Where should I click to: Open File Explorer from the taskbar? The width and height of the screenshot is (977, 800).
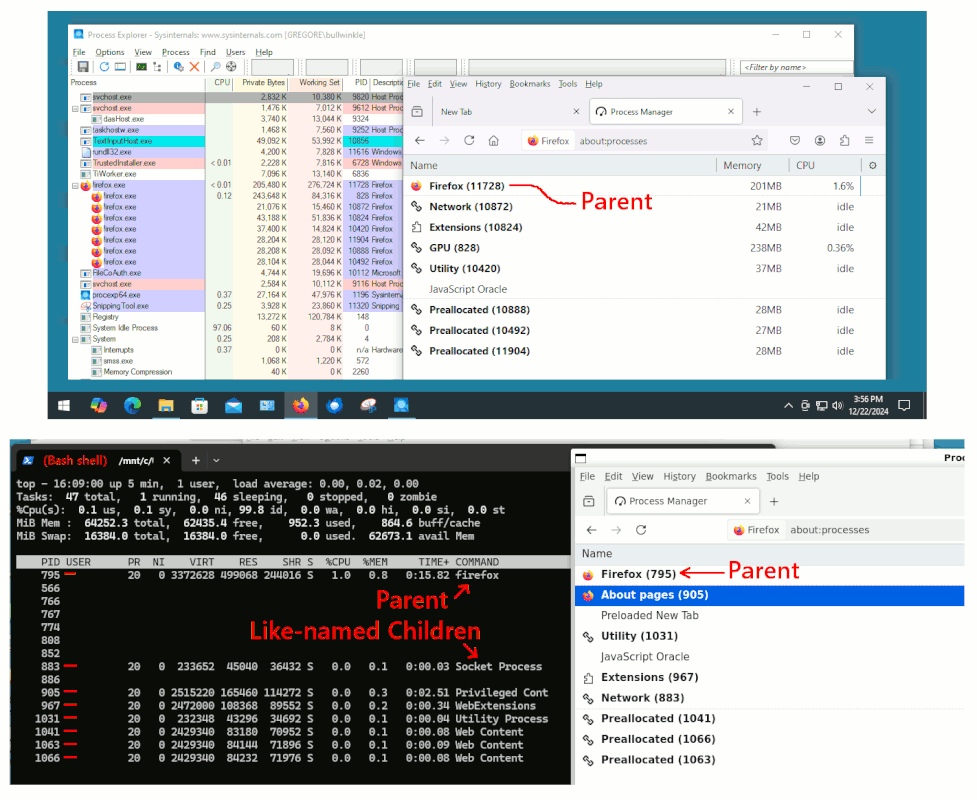coord(166,406)
